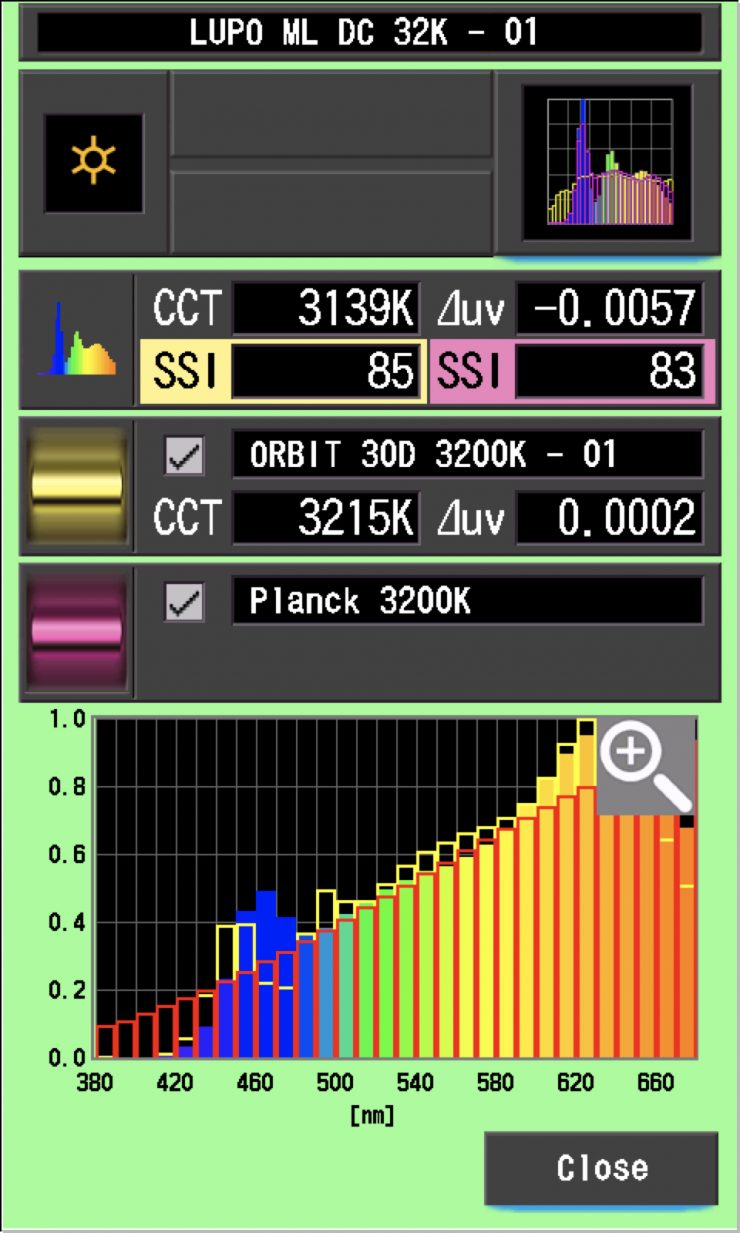Select the reference CCT 3215K value
740x1233 pixels.
(325, 518)
